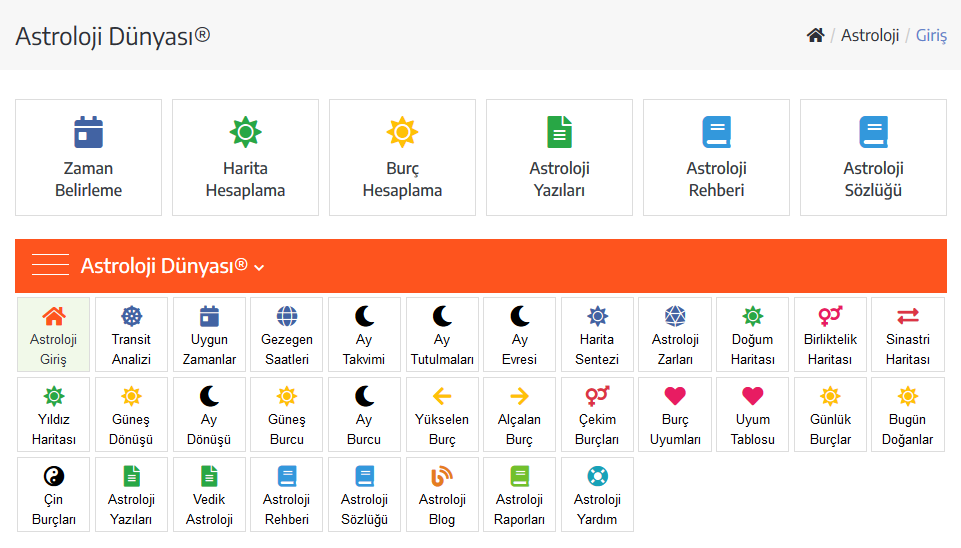Open the Zaman Belirleme card

89,158
